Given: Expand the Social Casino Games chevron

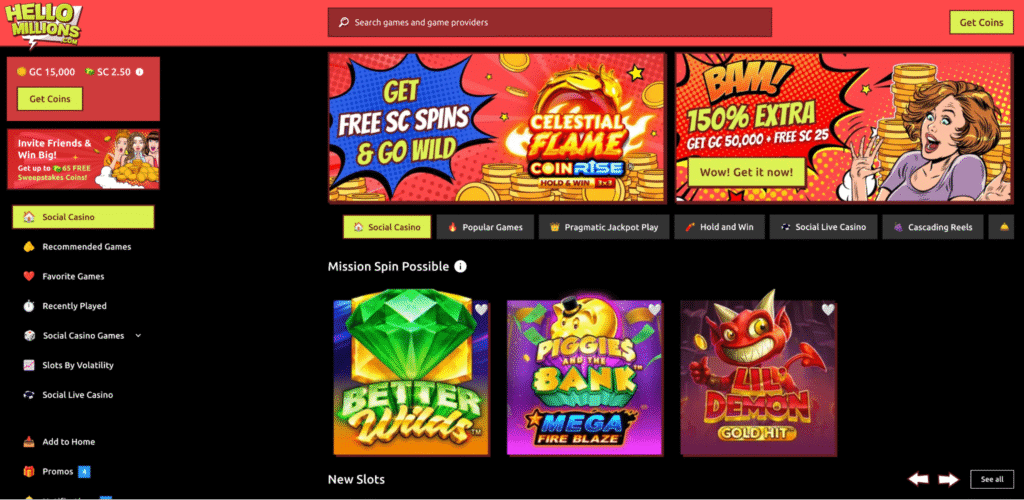Looking at the screenshot, I should pos(138,336).
